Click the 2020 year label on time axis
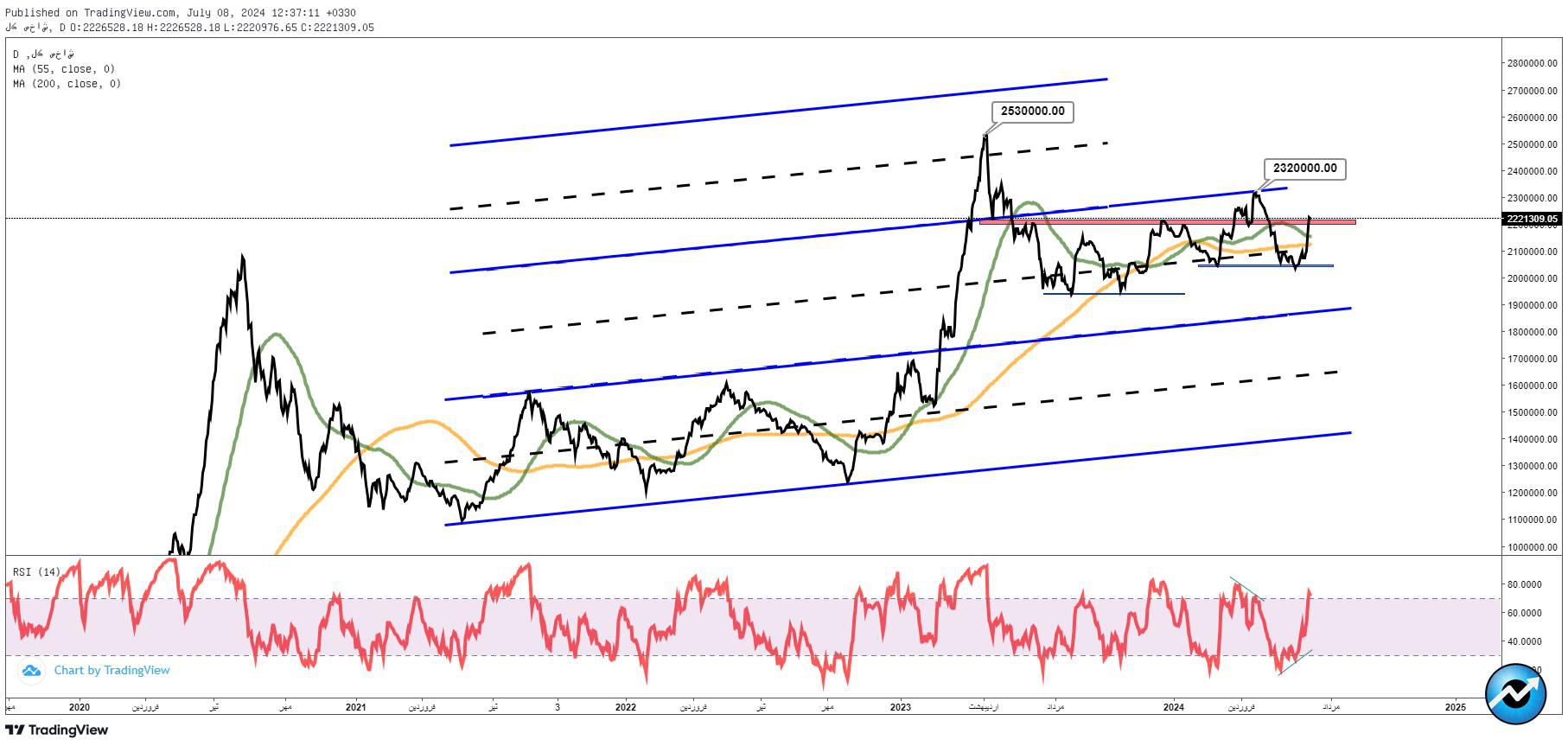This screenshot has width=1568, height=746. coord(80,707)
